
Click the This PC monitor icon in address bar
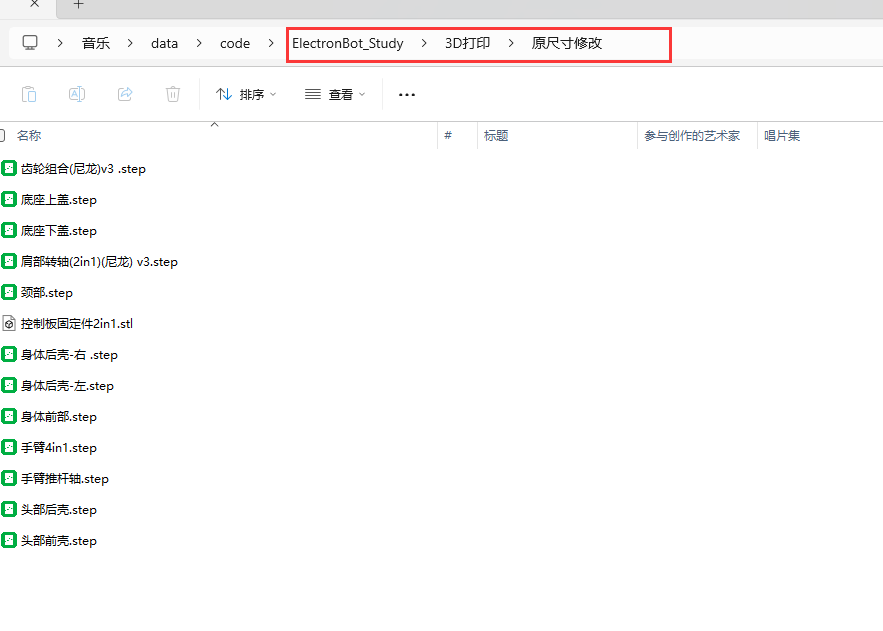(30, 43)
